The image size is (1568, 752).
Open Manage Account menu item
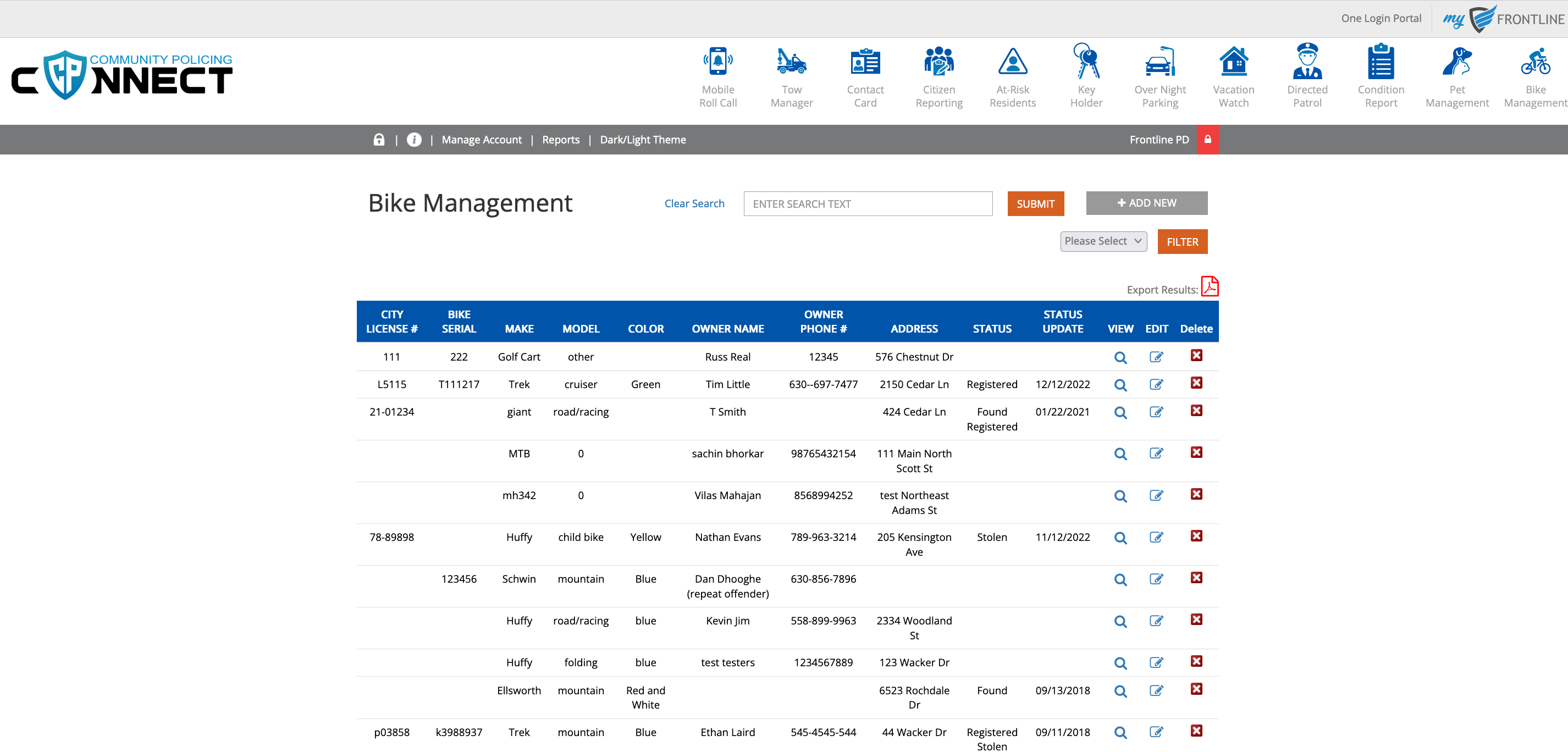pyautogui.click(x=482, y=140)
